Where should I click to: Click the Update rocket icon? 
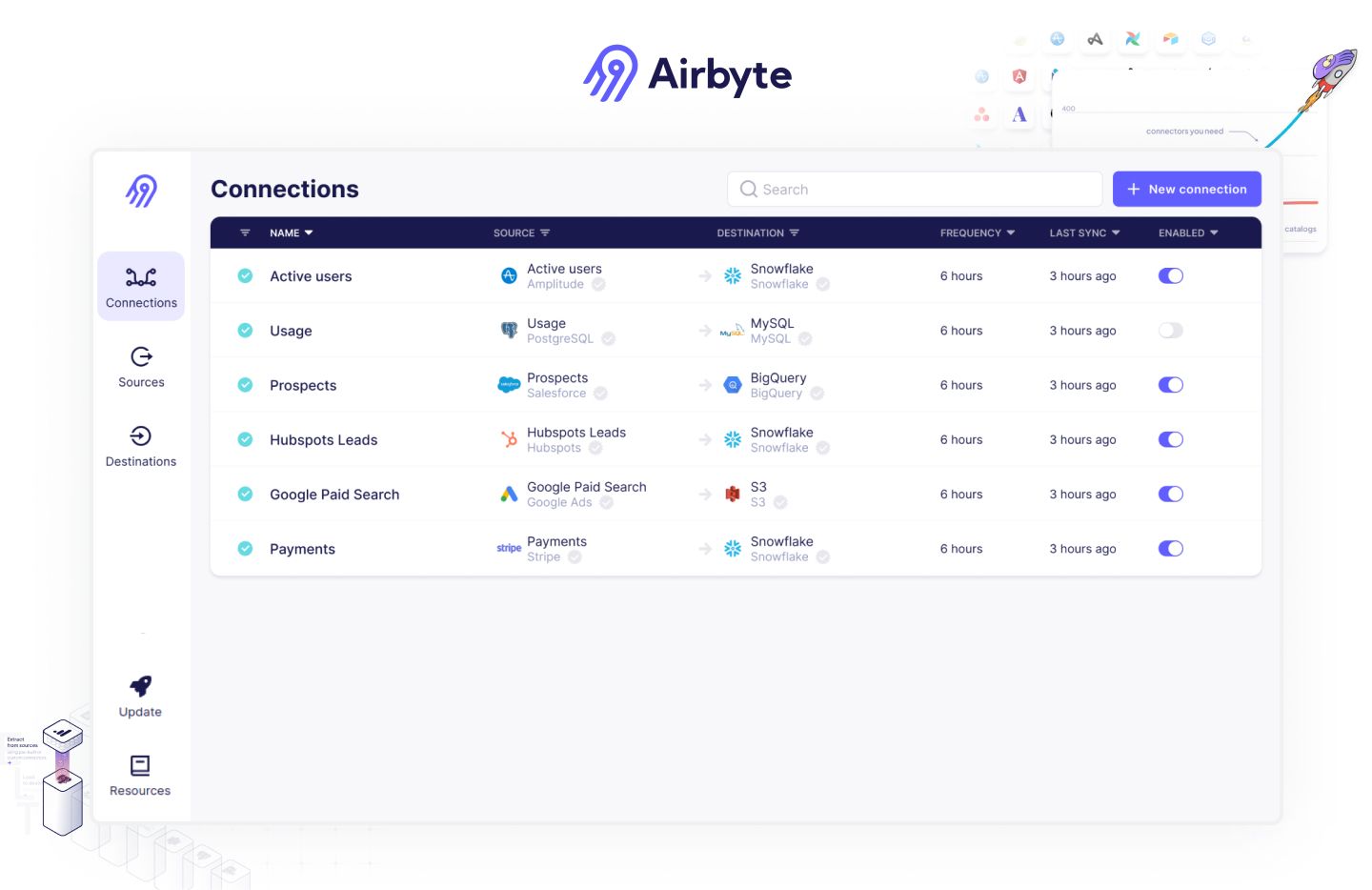[x=141, y=686]
